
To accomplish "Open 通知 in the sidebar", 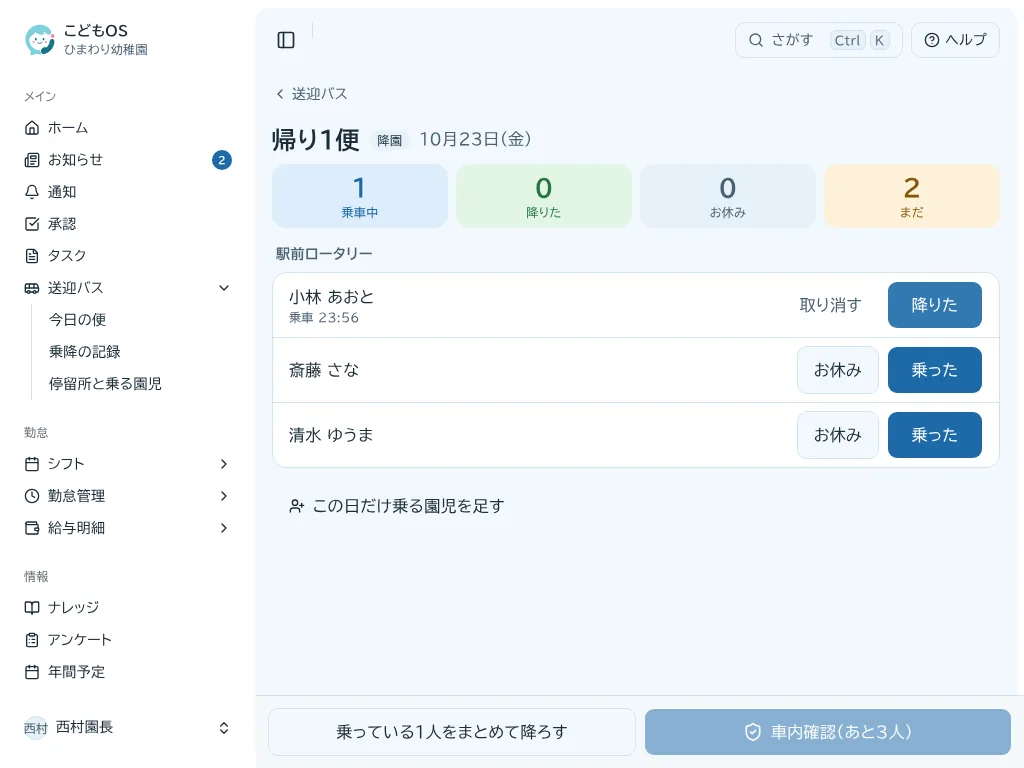I will click(x=62, y=192).
